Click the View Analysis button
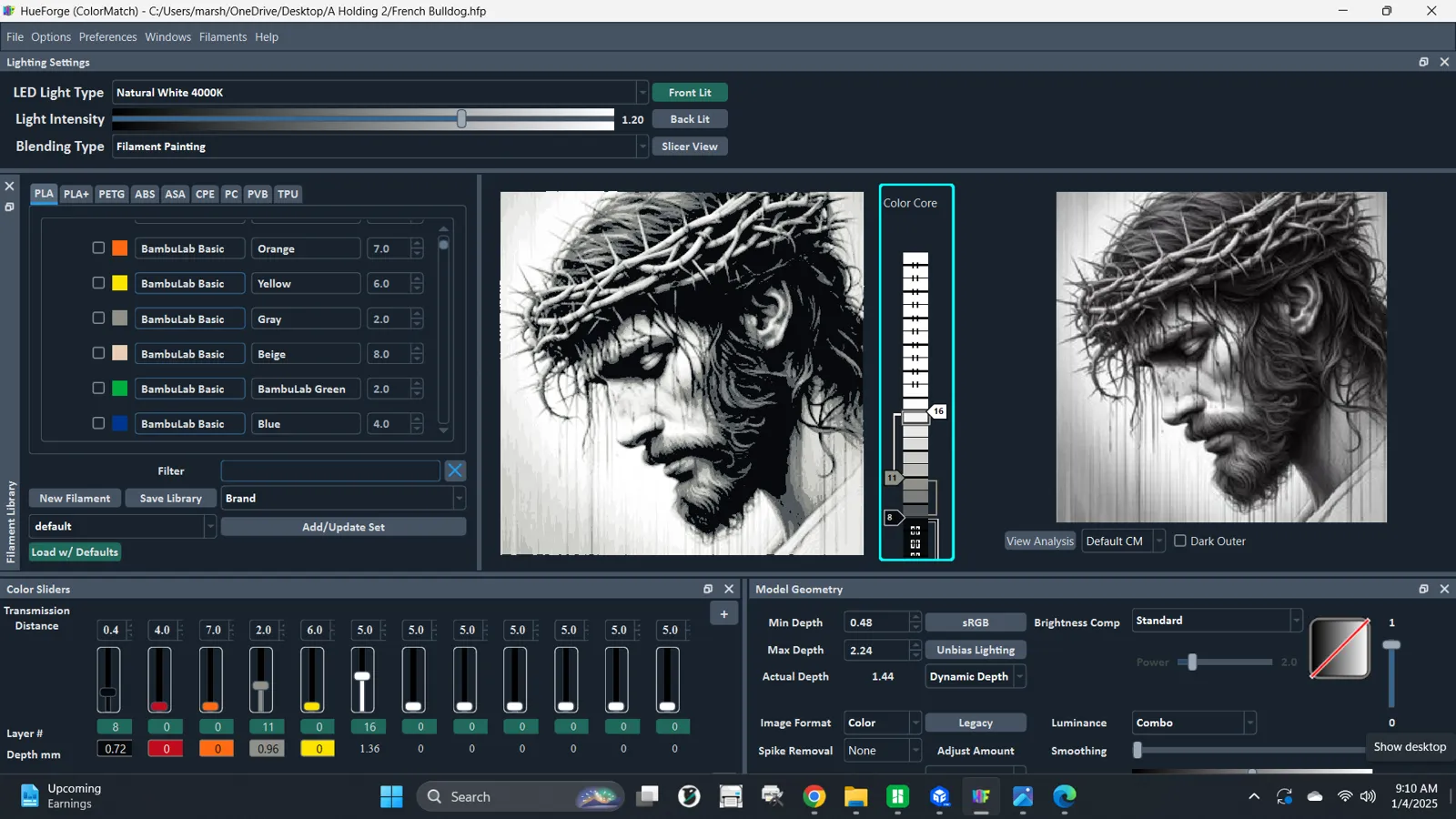Screen dimensions: 1456x819 (x=1040, y=541)
